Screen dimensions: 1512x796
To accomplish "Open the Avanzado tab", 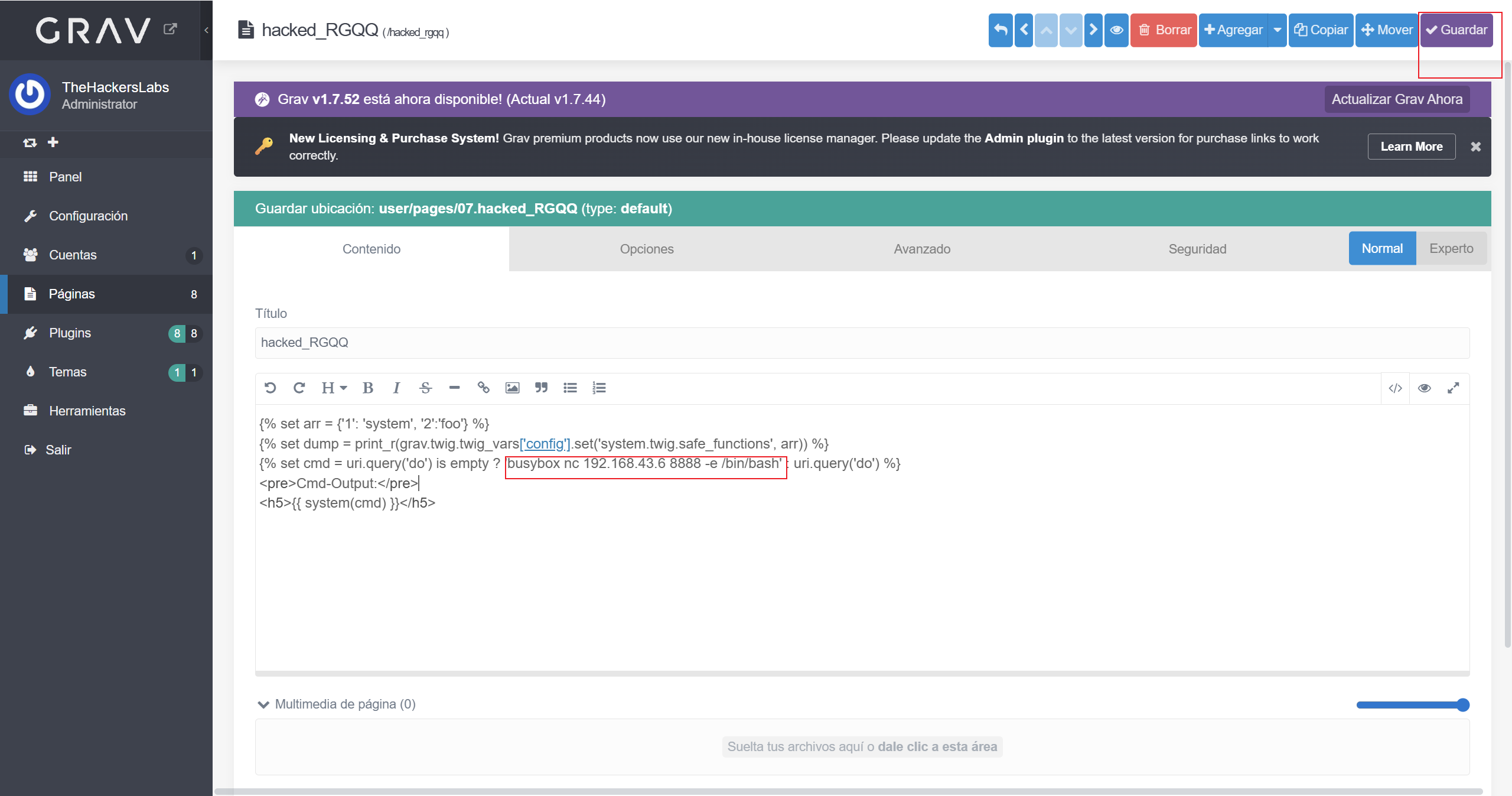I will click(x=922, y=249).
